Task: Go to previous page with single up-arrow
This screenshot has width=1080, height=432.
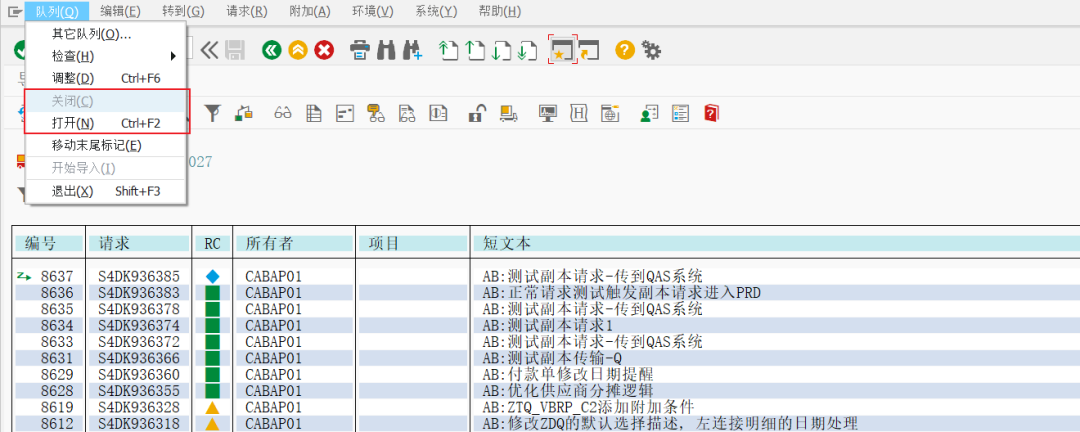Action: pyautogui.click(x=475, y=50)
